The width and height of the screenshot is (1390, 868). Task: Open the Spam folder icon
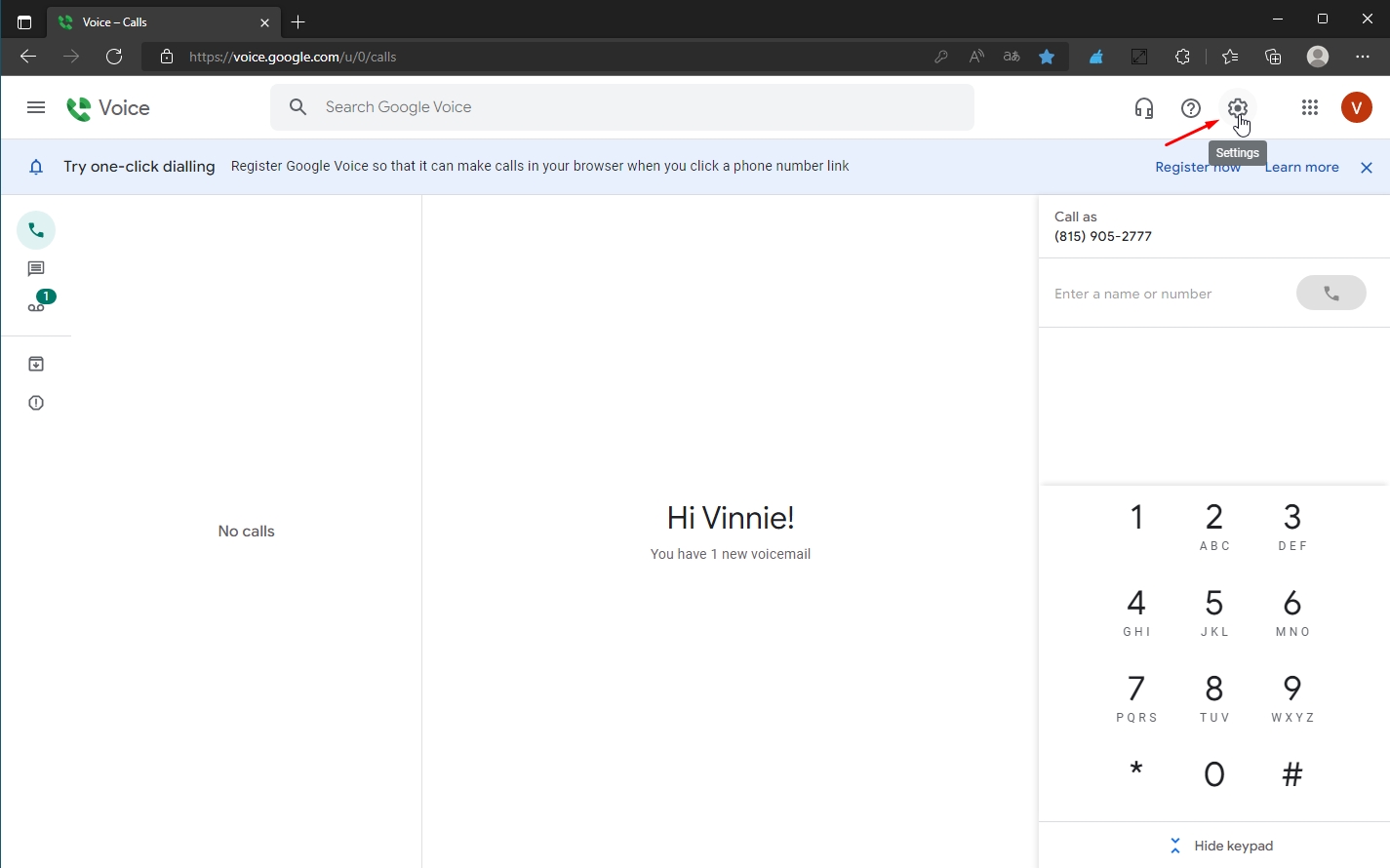click(36, 403)
